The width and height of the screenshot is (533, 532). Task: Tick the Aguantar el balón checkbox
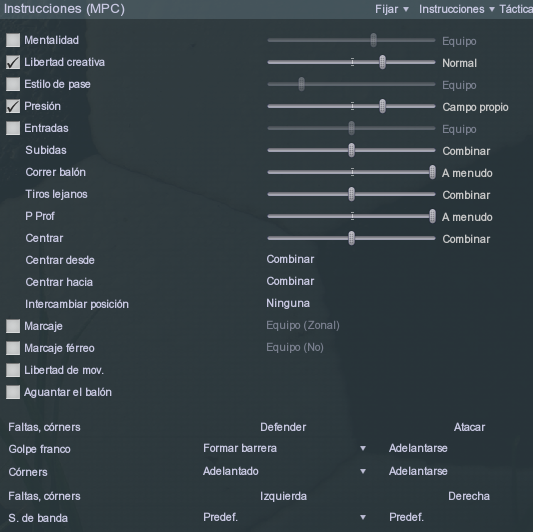pos(13,392)
